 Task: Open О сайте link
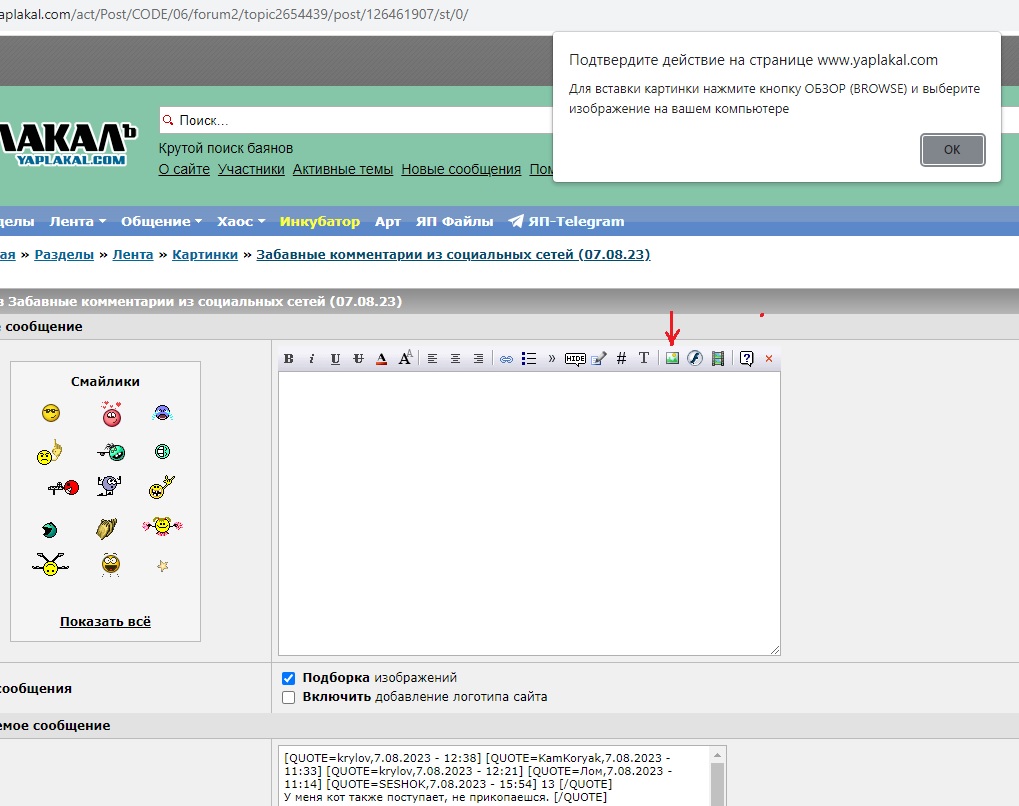[184, 170]
